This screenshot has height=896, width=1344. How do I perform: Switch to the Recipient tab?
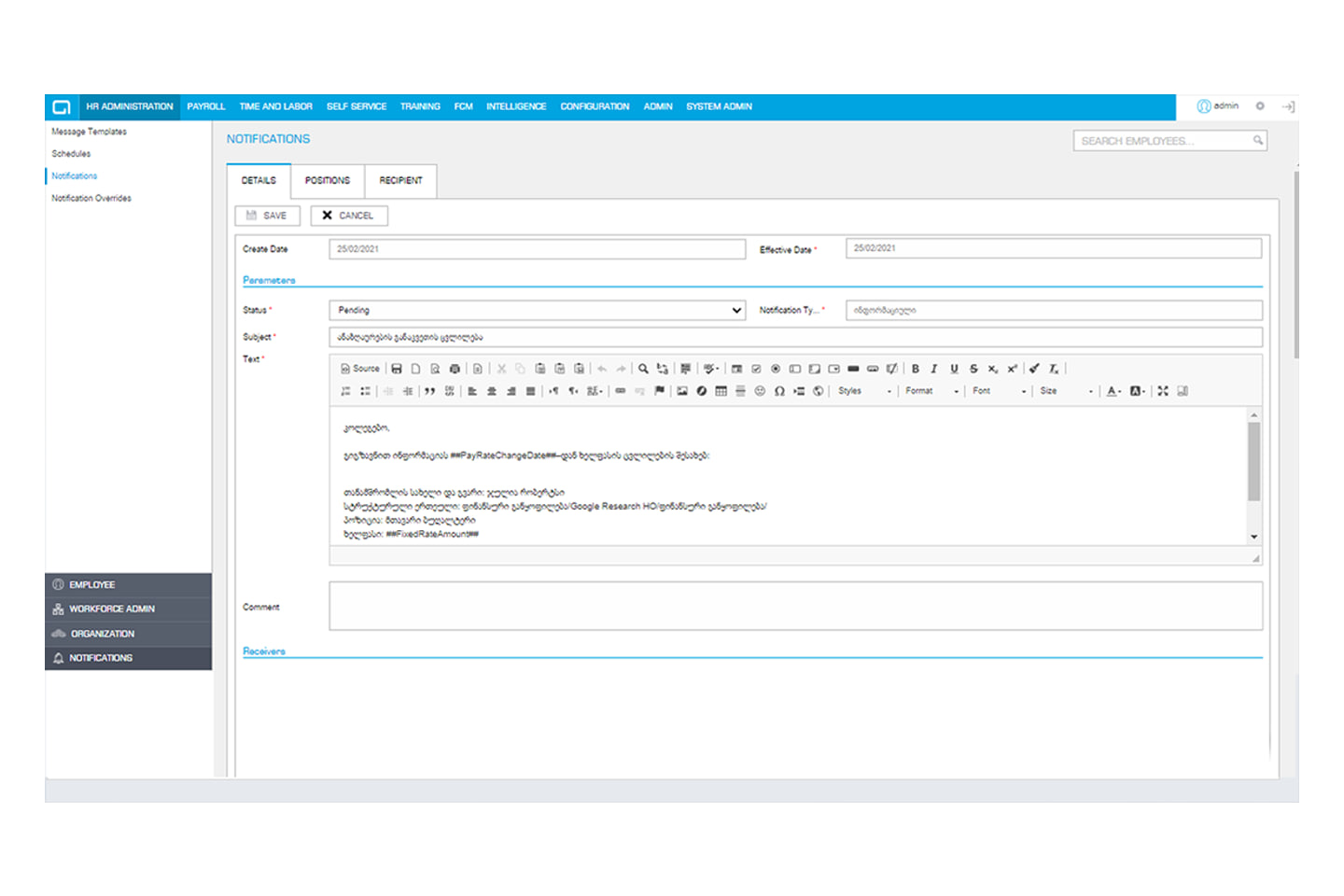(401, 180)
